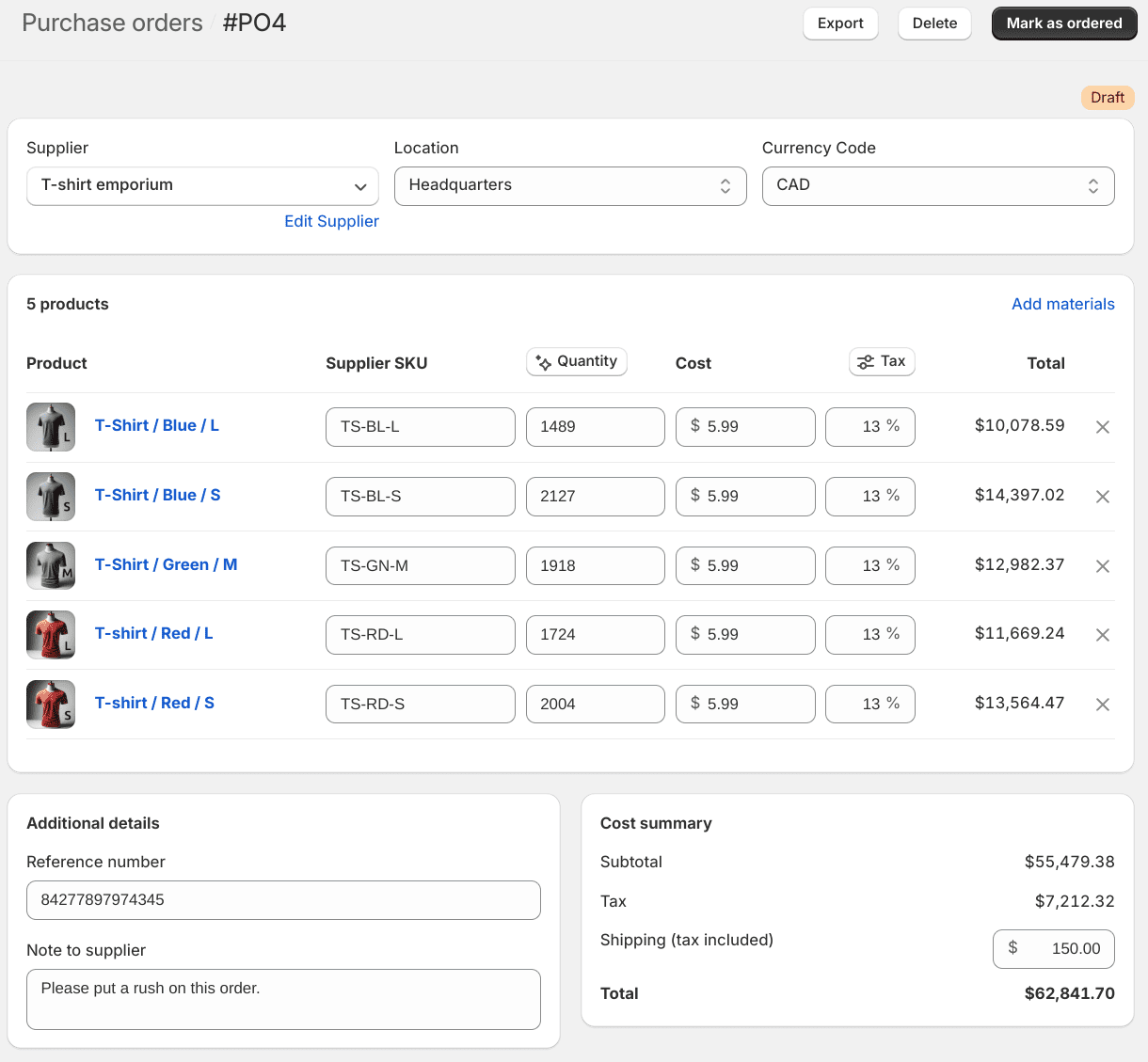Click the Subtotal value $55,479.38
Screen dimensions: 1148x1062
coord(1070,862)
